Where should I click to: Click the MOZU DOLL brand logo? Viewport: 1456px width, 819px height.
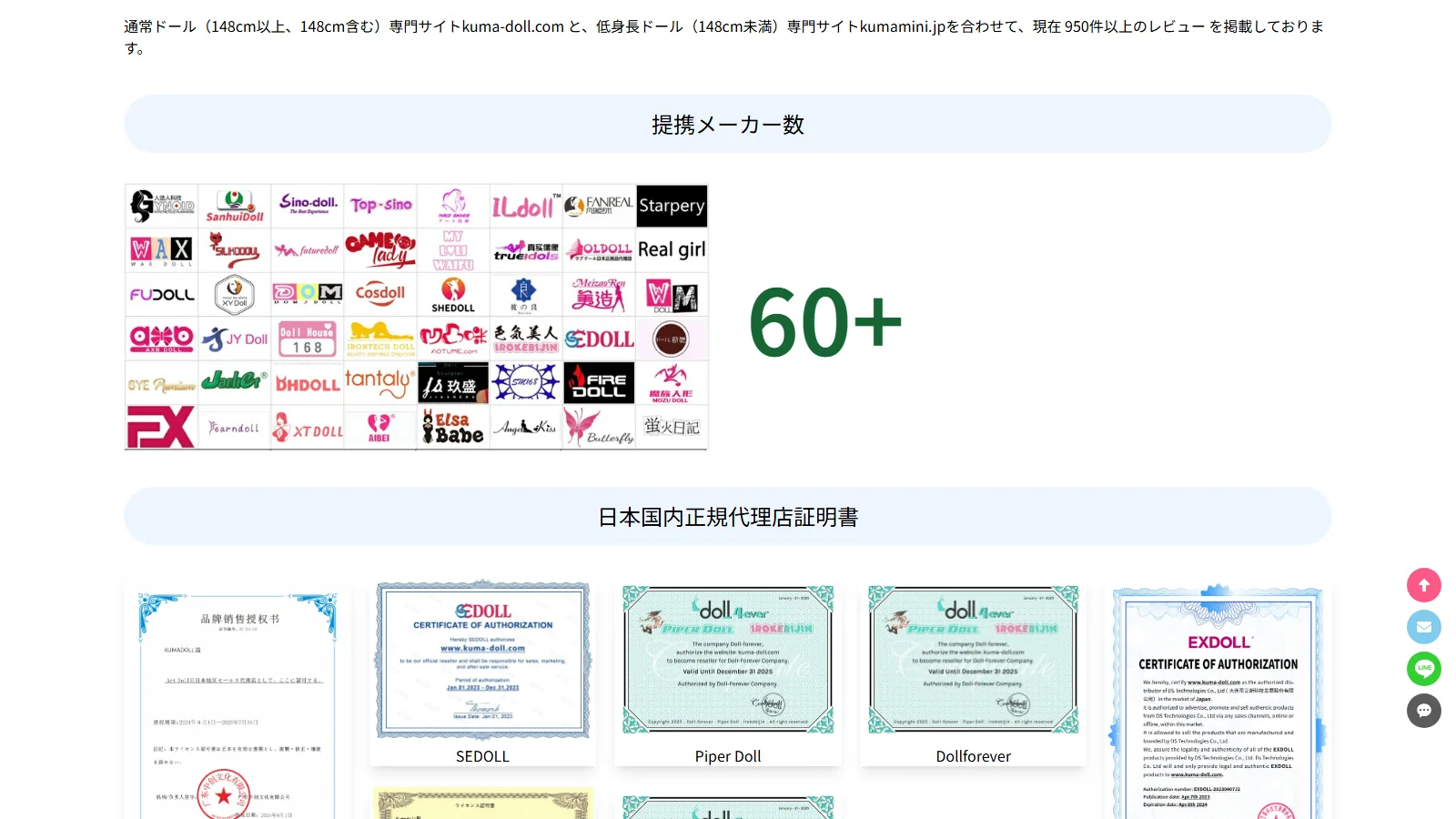[672, 382]
